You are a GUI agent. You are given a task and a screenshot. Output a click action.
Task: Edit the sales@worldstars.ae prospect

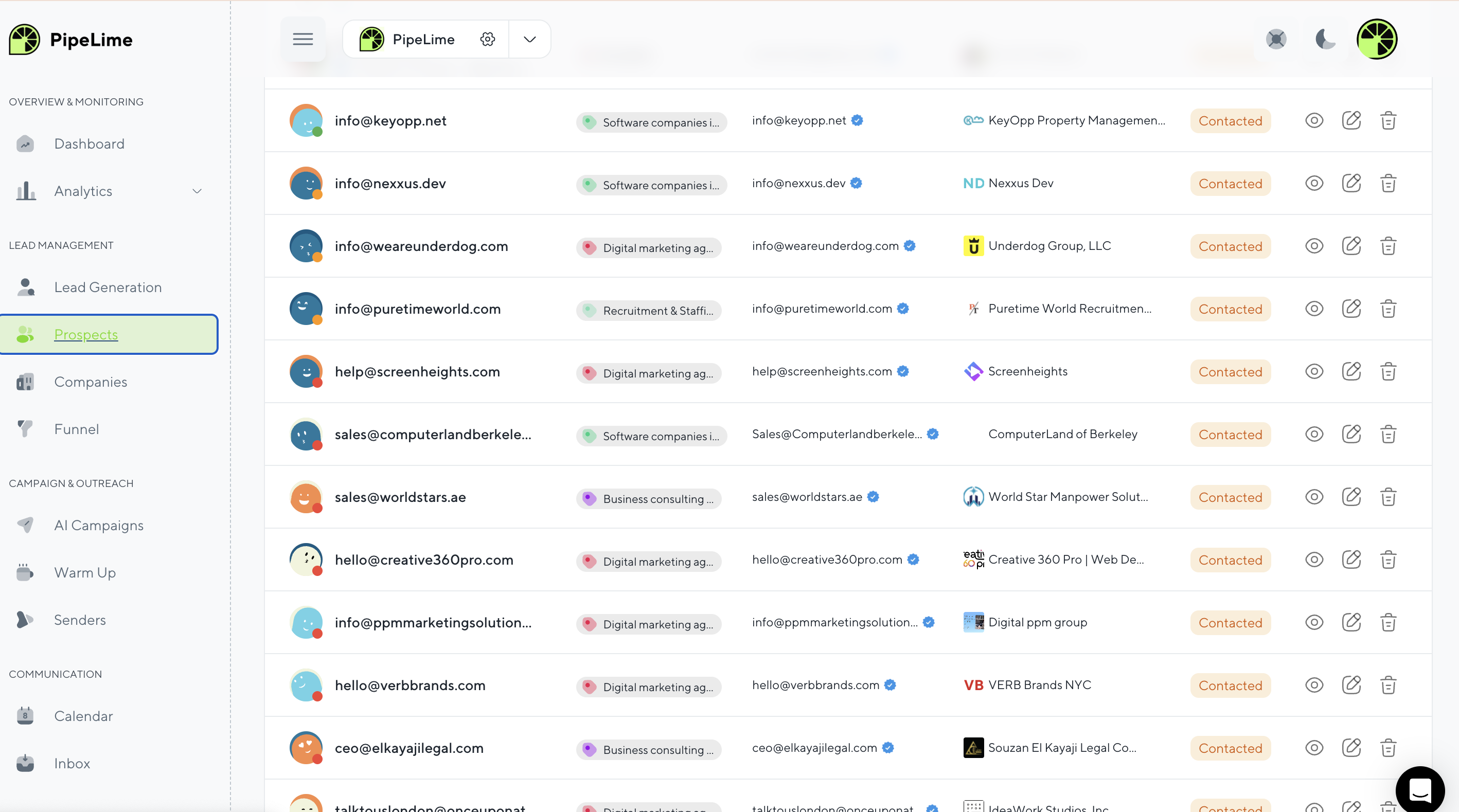point(1351,497)
